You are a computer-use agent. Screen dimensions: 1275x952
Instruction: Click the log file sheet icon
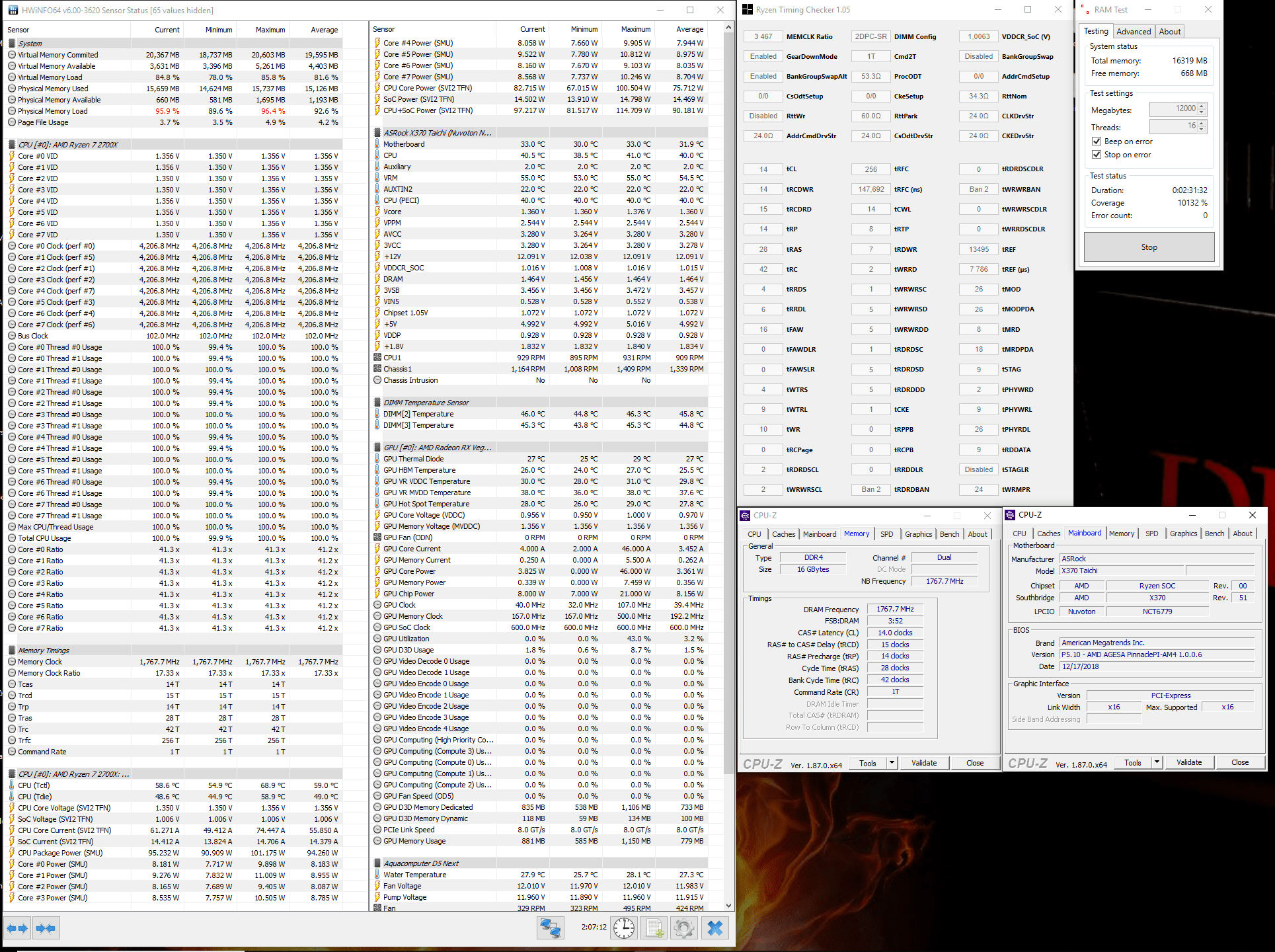coord(654,928)
